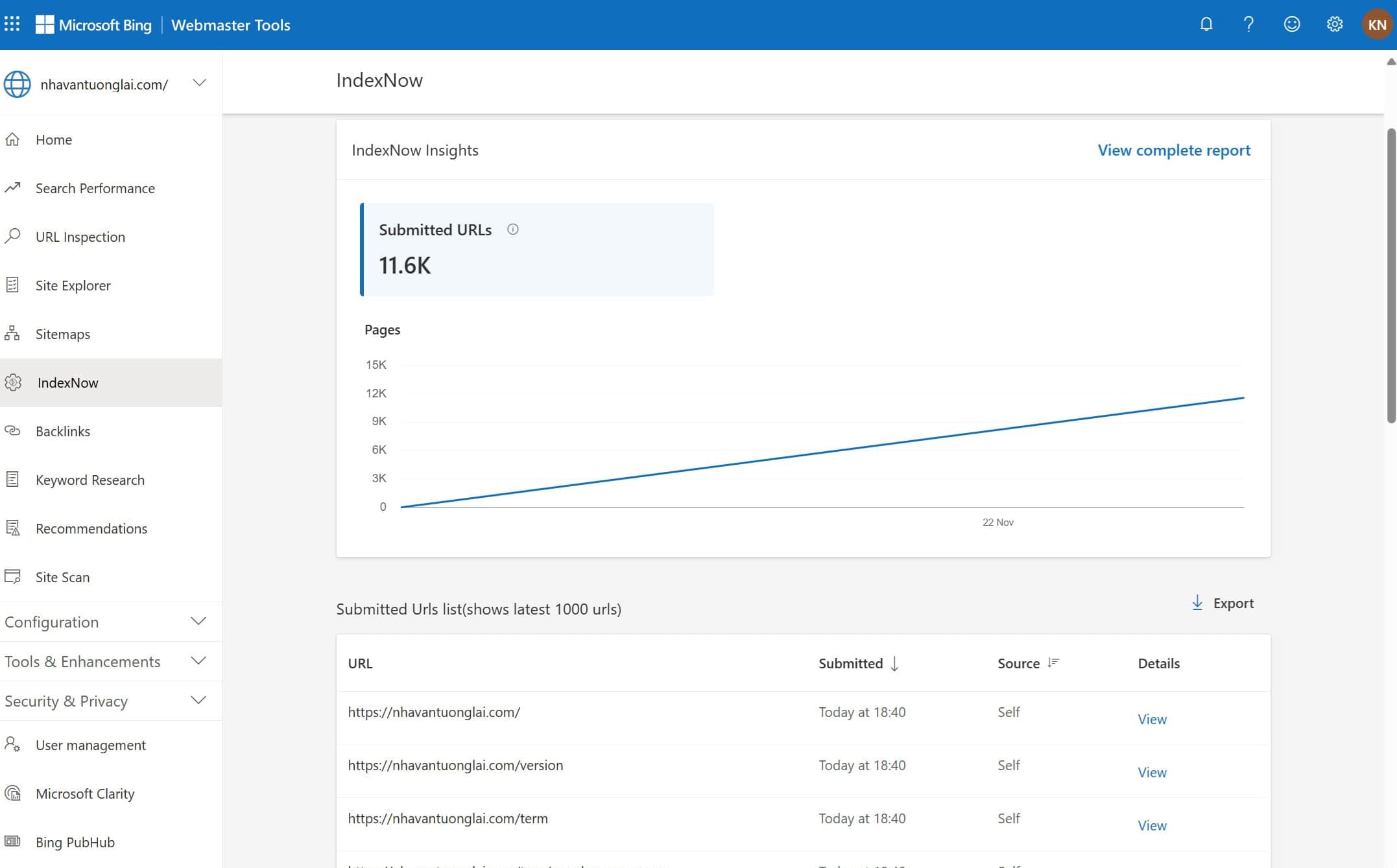Open the notifications bell
Screen dimensions: 1397x868
pos(1206,25)
